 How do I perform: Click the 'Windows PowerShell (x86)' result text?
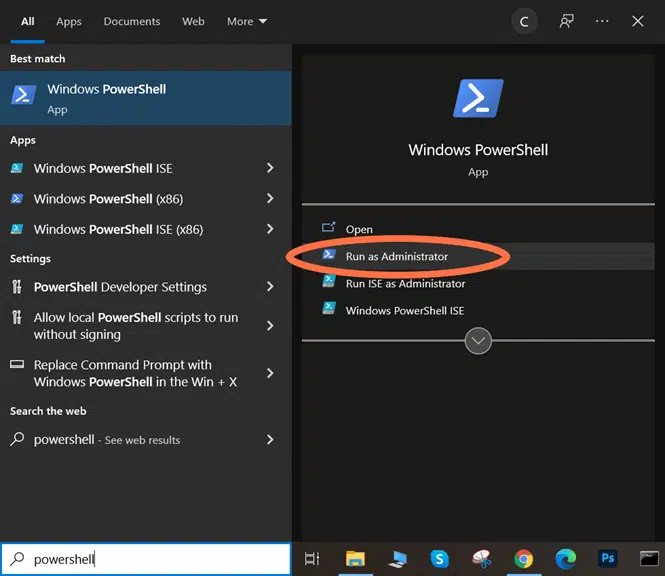click(x=109, y=199)
